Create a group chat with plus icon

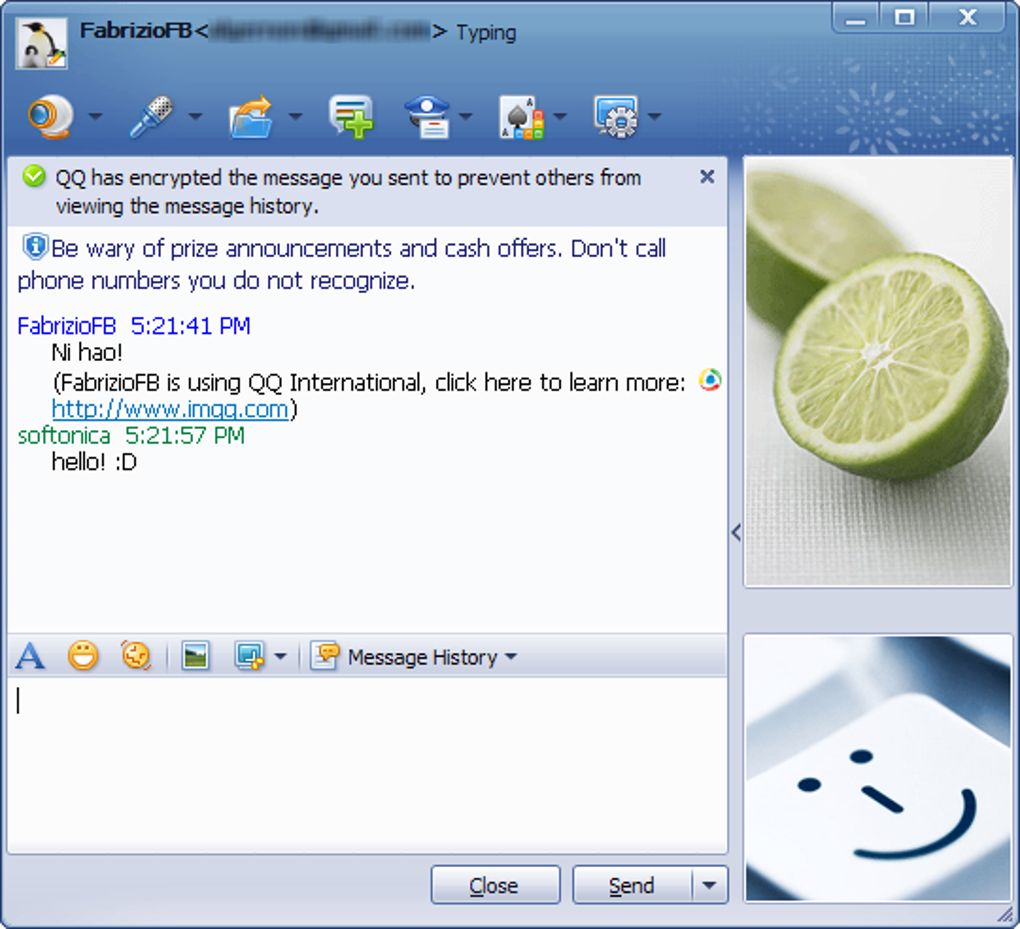click(351, 116)
